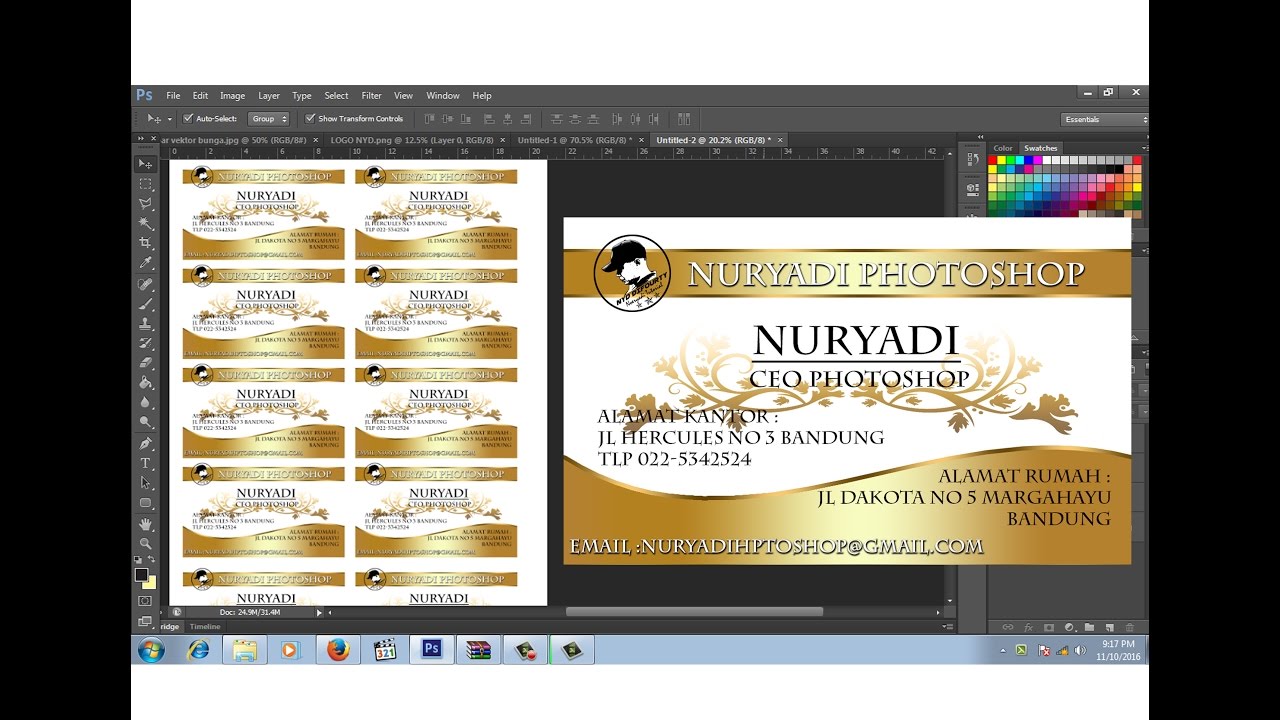The image size is (1280, 720).
Task: Select the Pen tool
Action: [x=146, y=444]
